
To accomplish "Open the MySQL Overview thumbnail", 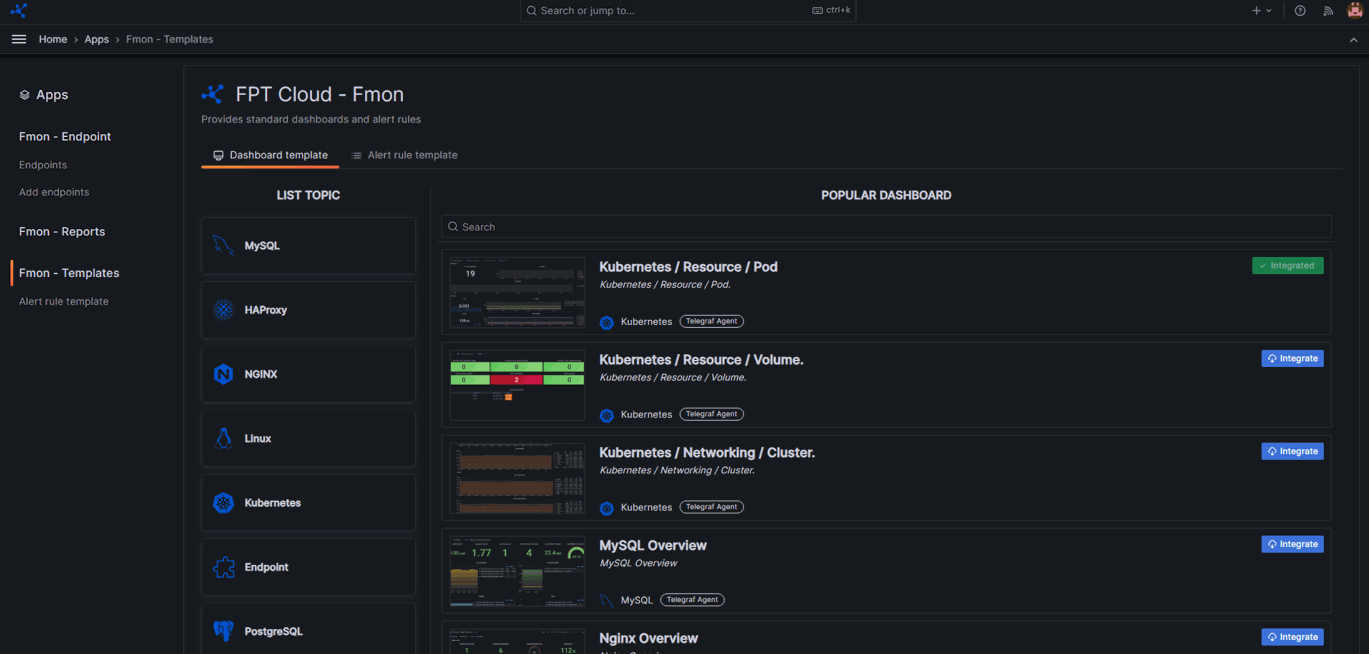I will [x=517, y=572].
